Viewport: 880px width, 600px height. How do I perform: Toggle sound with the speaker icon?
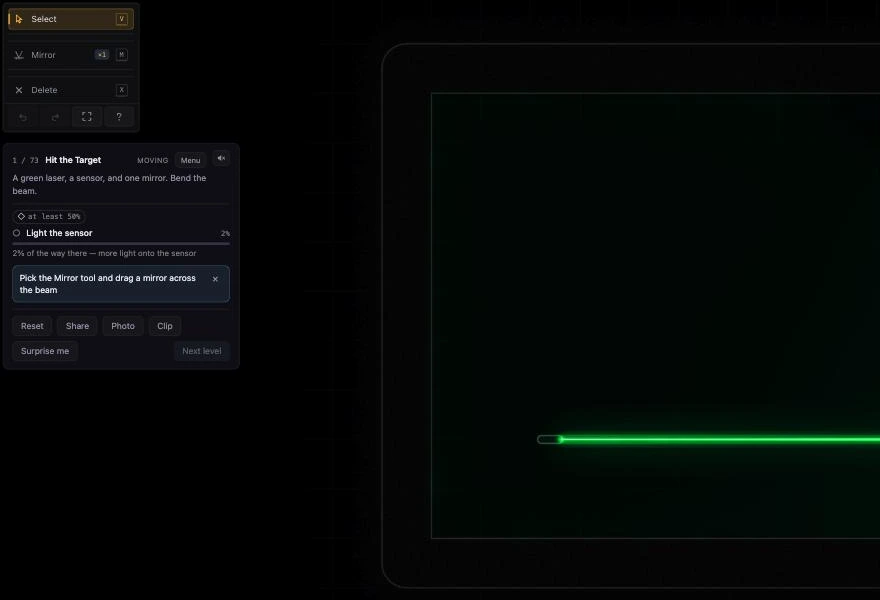[x=221, y=159]
